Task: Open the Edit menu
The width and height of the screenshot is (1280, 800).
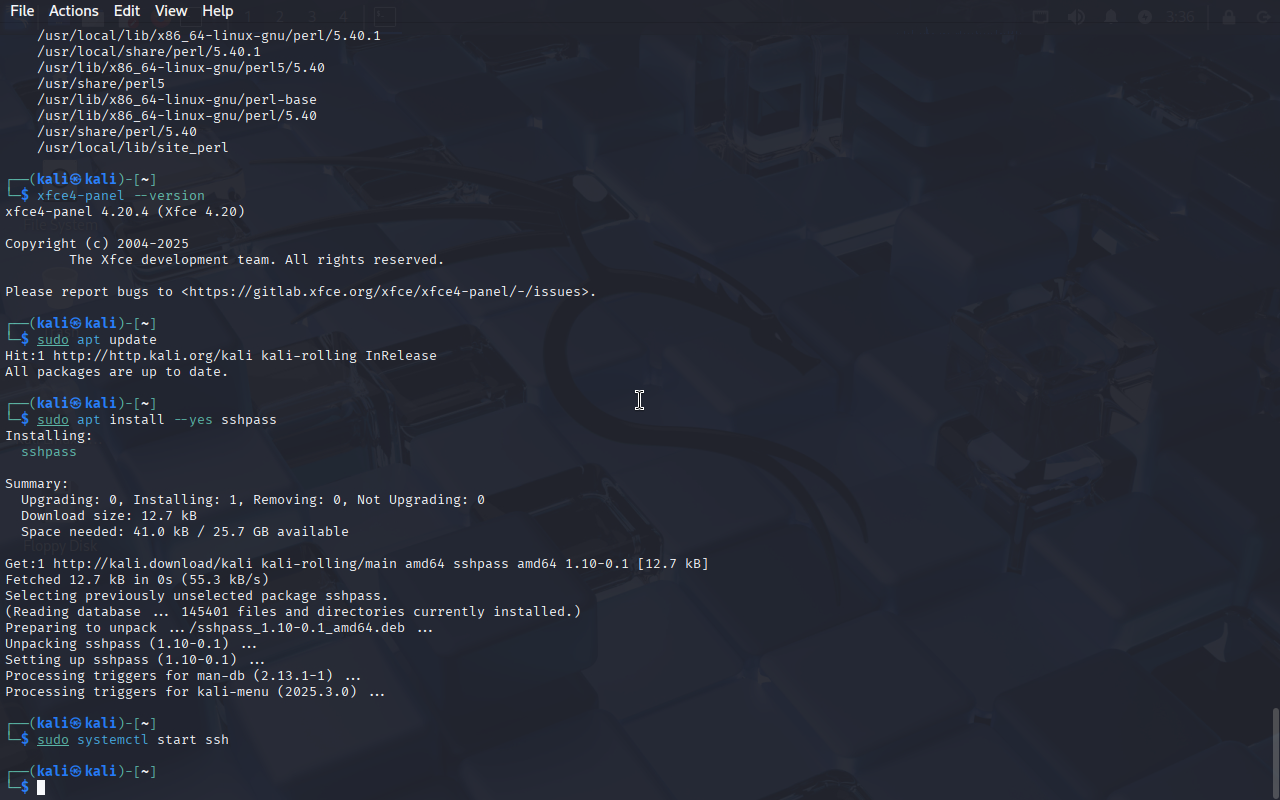Action: click(127, 11)
